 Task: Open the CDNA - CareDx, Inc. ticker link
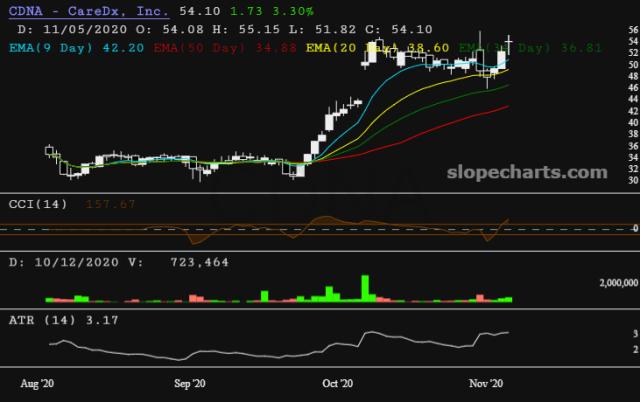tap(89, 11)
